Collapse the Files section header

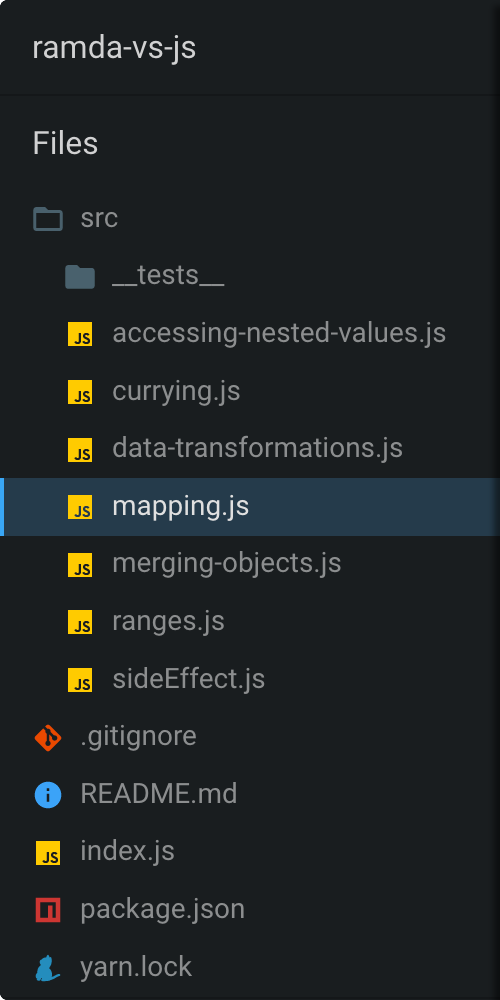pos(65,143)
